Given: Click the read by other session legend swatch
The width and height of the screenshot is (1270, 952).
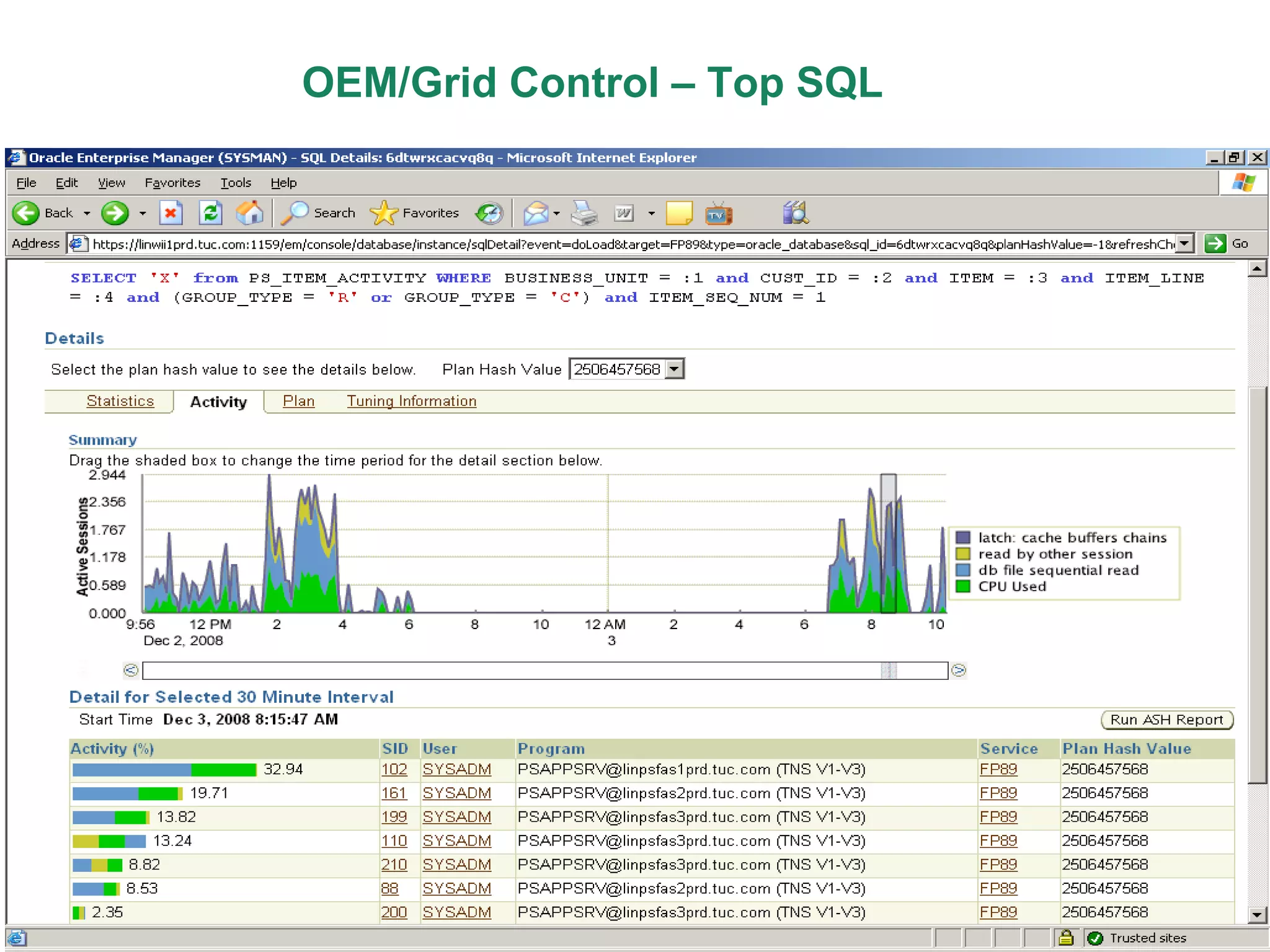Looking at the screenshot, I should pyautogui.click(x=963, y=553).
